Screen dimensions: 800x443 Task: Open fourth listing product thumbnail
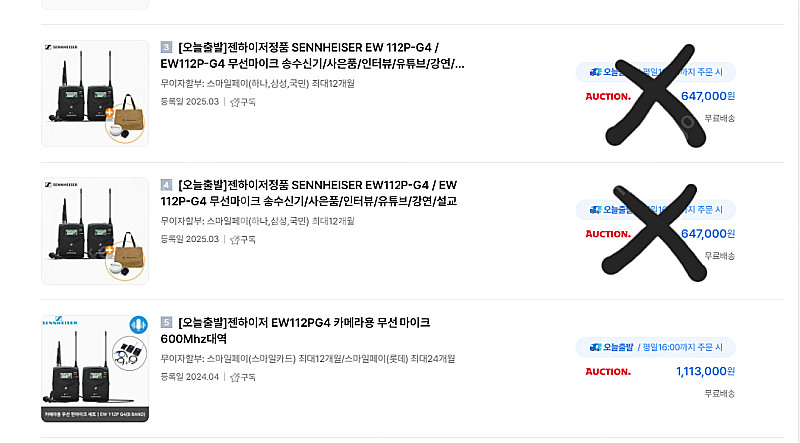[x=95, y=231]
